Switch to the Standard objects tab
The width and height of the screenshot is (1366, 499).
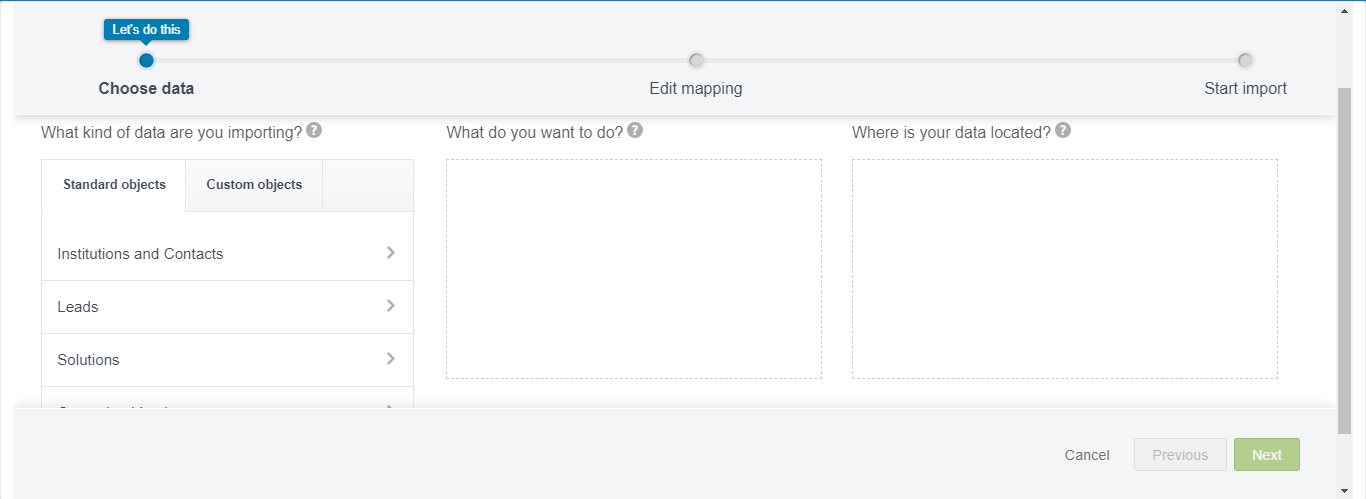coord(114,185)
